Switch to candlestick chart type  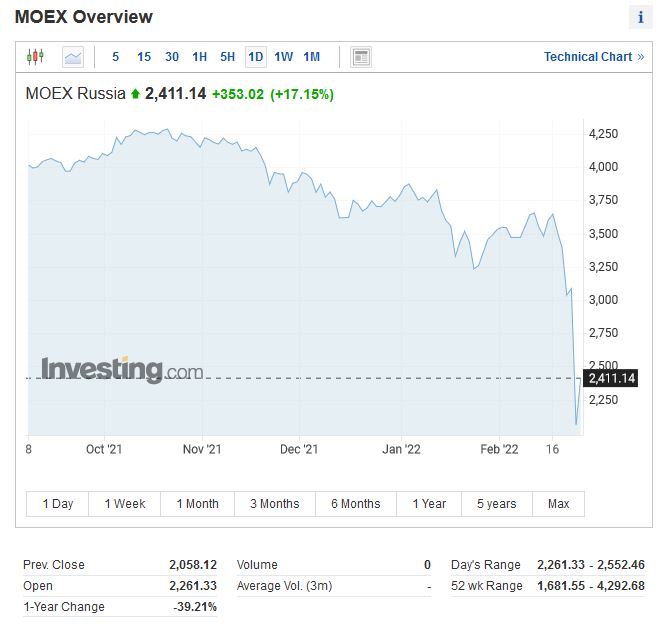tap(36, 57)
